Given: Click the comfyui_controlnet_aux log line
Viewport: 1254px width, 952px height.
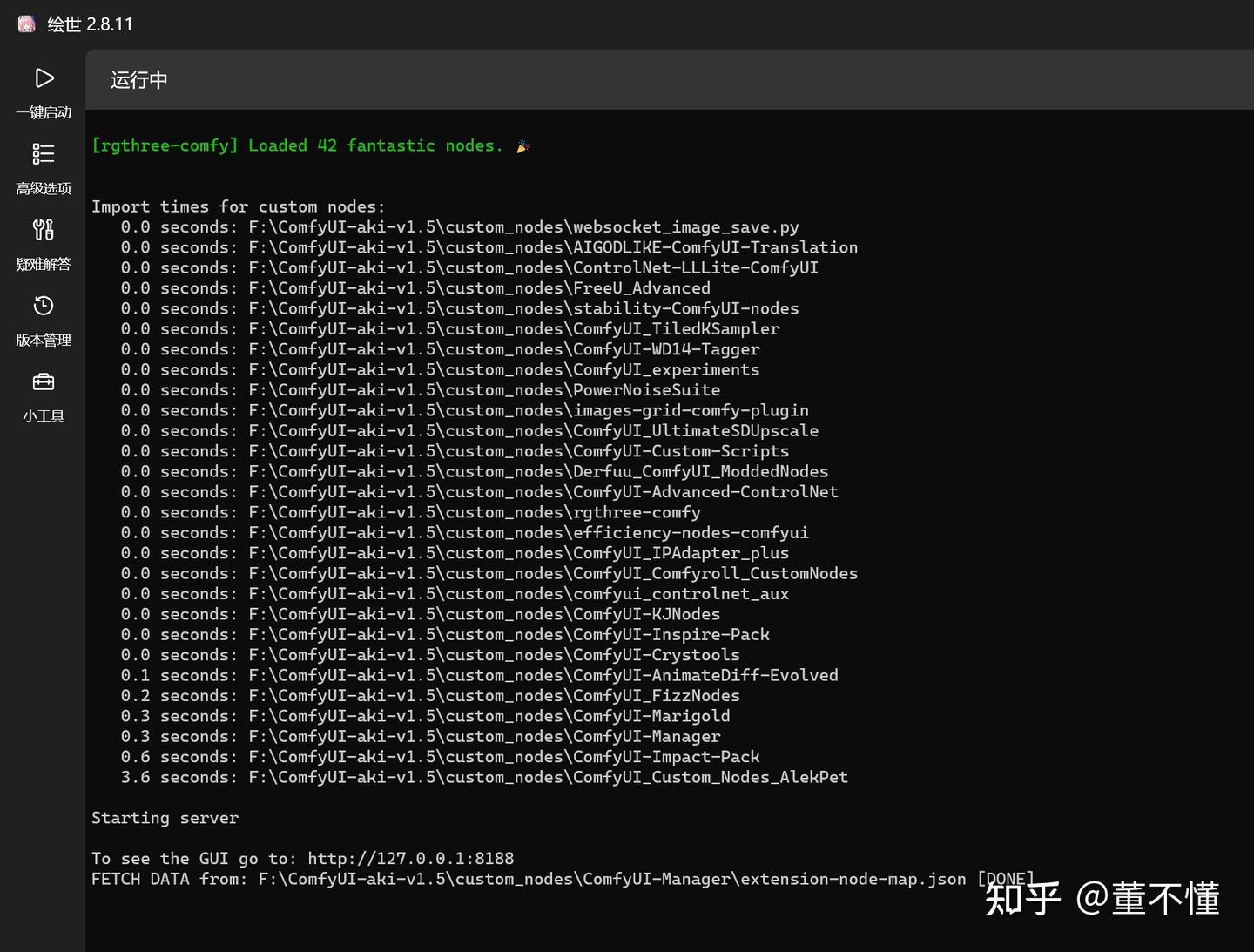Looking at the screenshot, I should pos(455,594).
